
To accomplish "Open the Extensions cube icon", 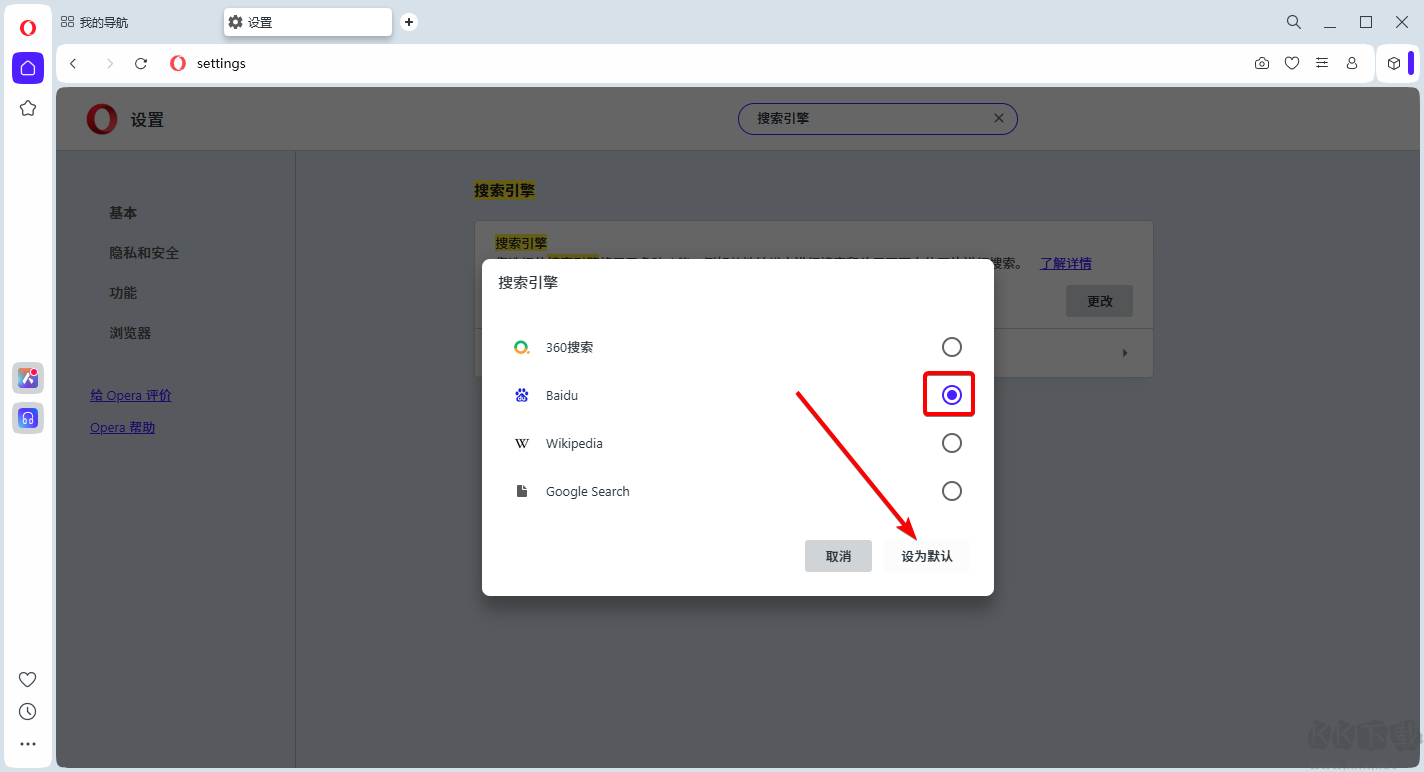I will coord(1394,62).
